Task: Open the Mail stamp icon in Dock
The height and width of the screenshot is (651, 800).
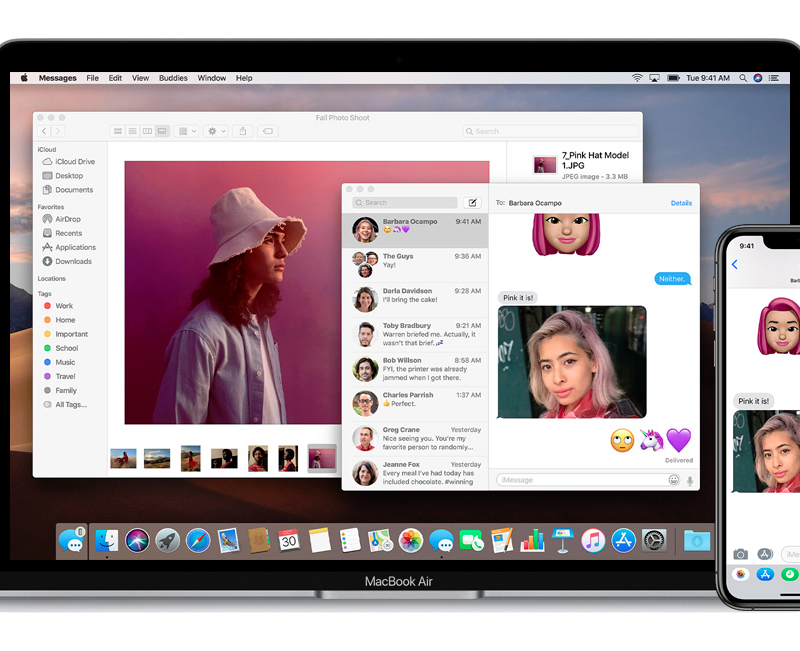Action: coord(228,541)
